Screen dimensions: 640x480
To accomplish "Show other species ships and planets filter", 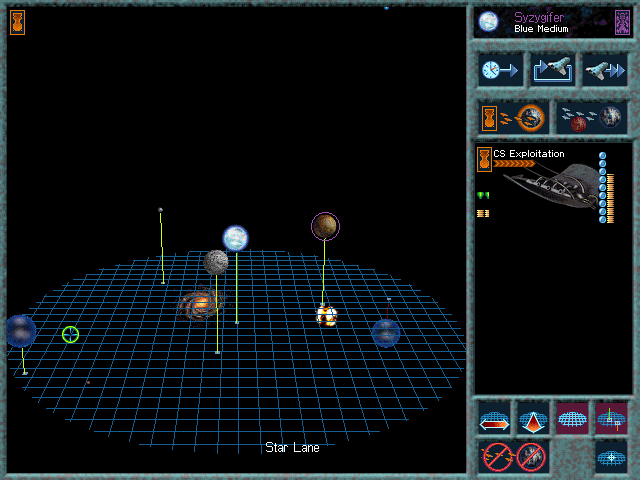I will click(591, 118).
